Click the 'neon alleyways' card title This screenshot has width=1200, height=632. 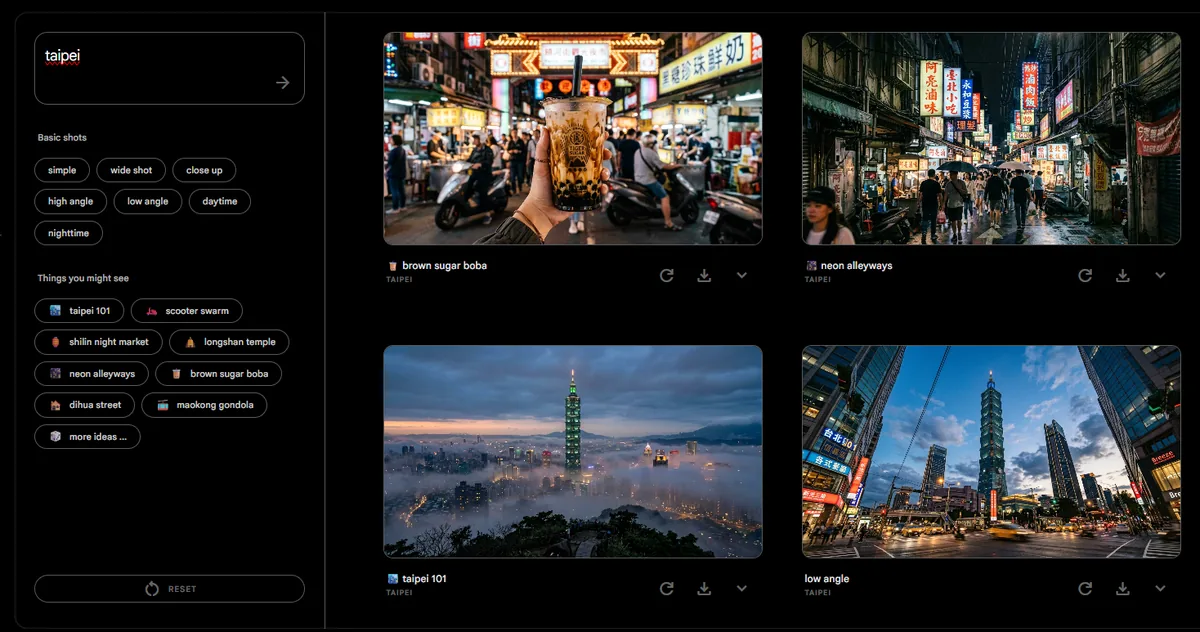tap(856, 266)
